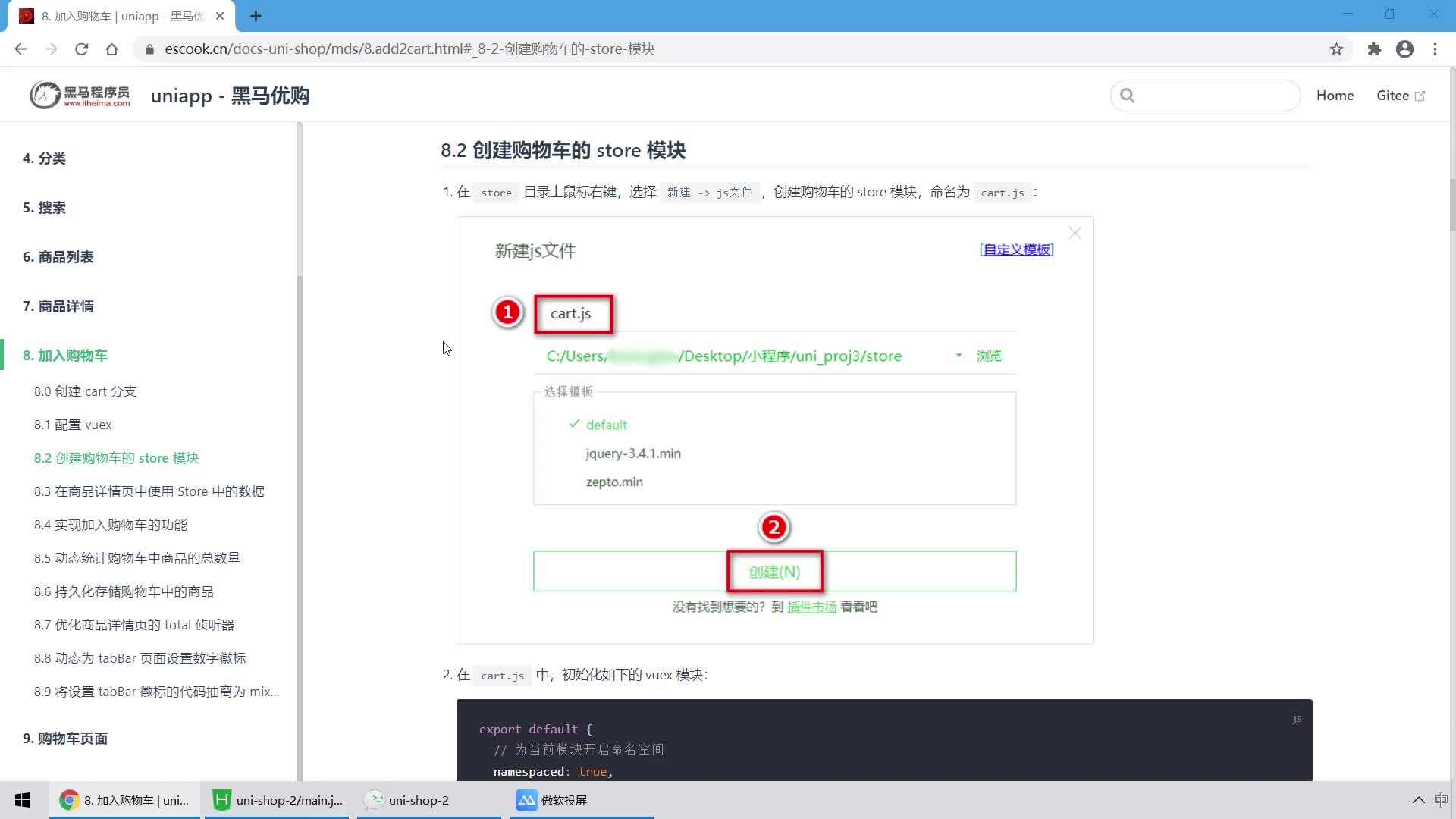The width and height of the screenshot is (1456, 819).
Task: Switch to Chrome in the taskbar
Action: coord(124,800)
